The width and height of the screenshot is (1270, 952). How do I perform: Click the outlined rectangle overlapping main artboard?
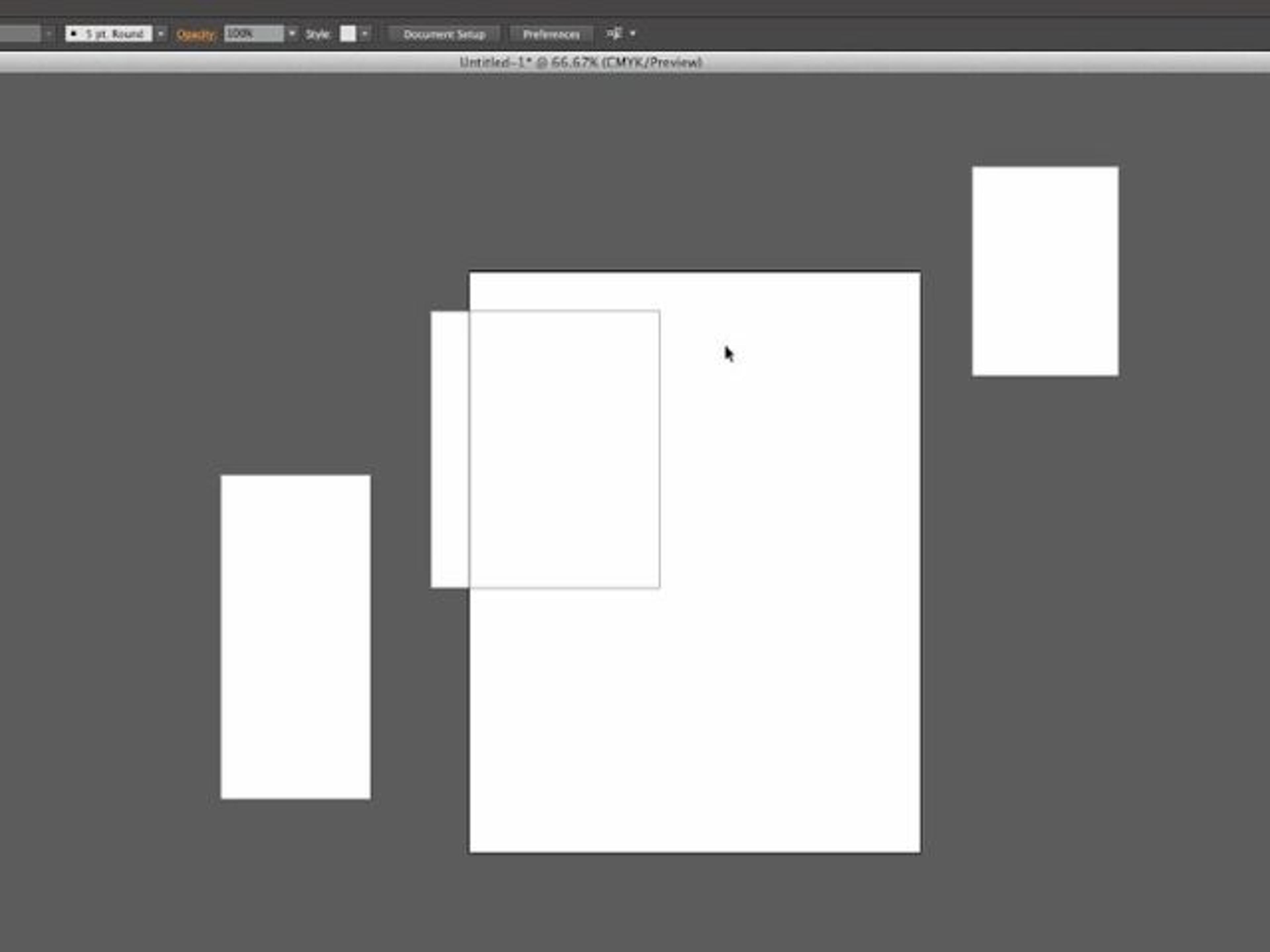coord(545,449)
